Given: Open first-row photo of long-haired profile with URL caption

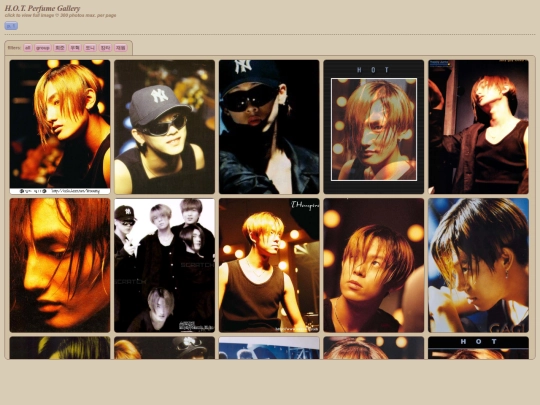Looking at the screenshot, I should point(60,127).
